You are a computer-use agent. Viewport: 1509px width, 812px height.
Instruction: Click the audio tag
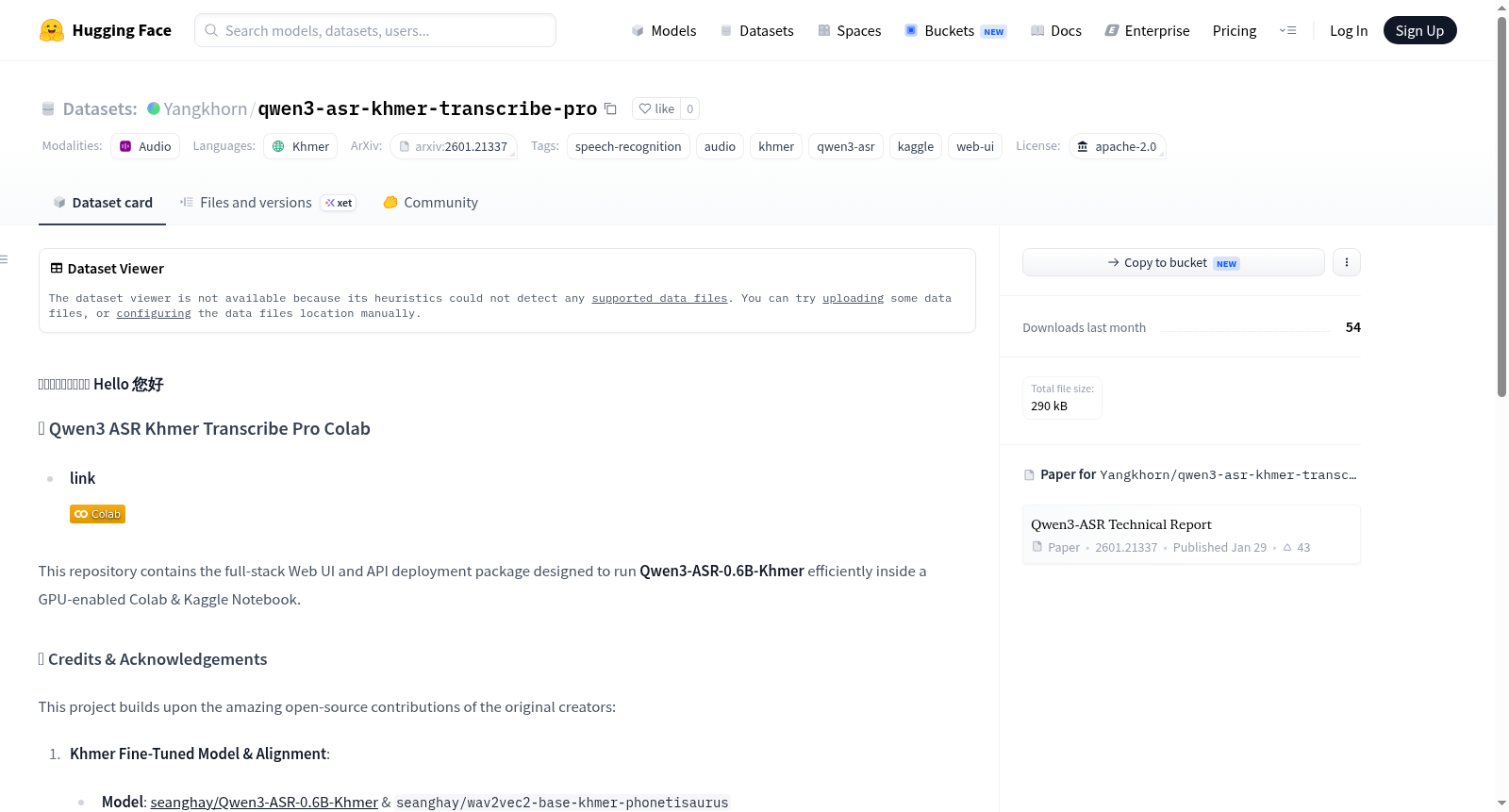pos(720,146)
